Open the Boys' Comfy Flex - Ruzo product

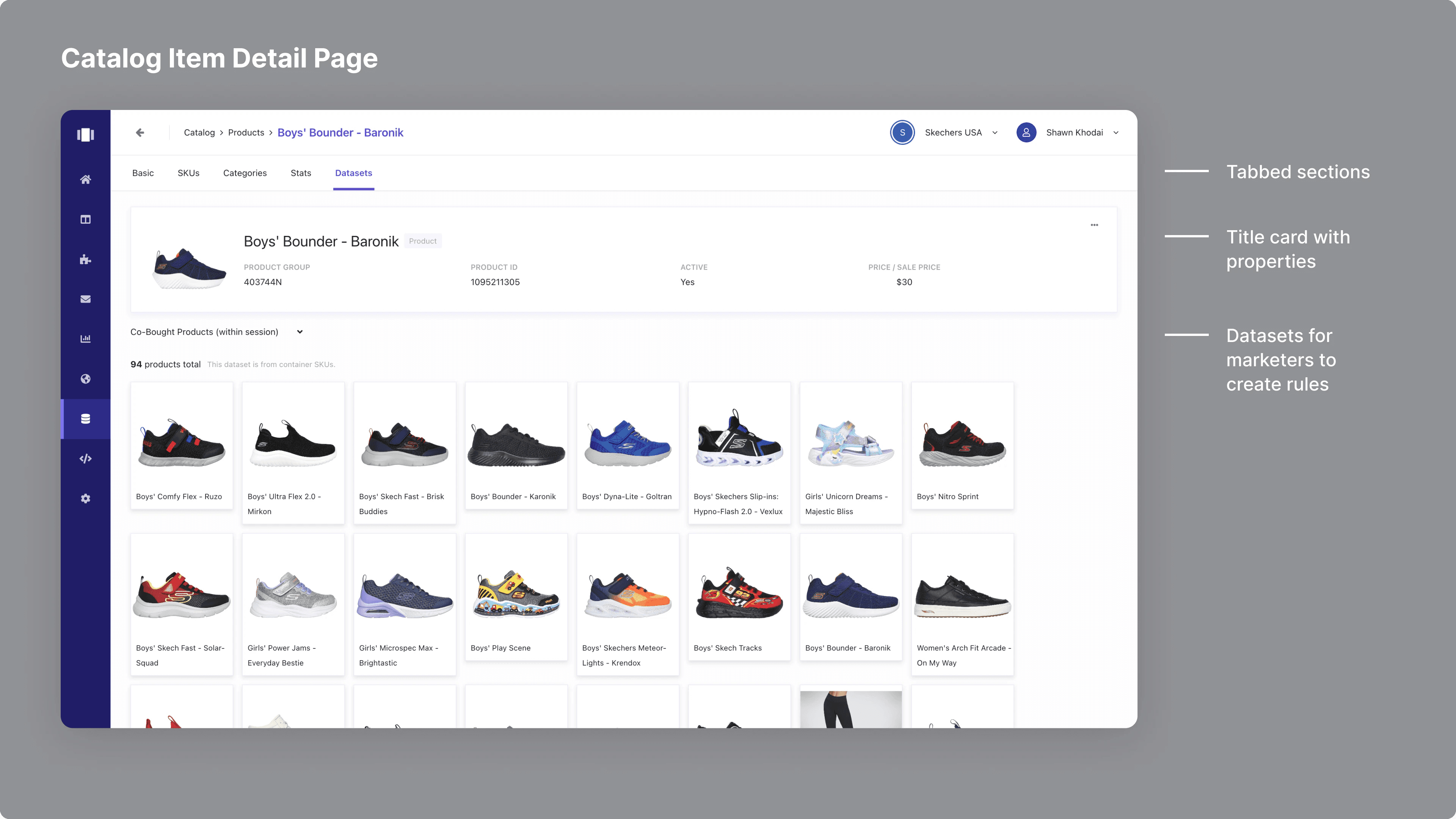(x=182, y=446)
